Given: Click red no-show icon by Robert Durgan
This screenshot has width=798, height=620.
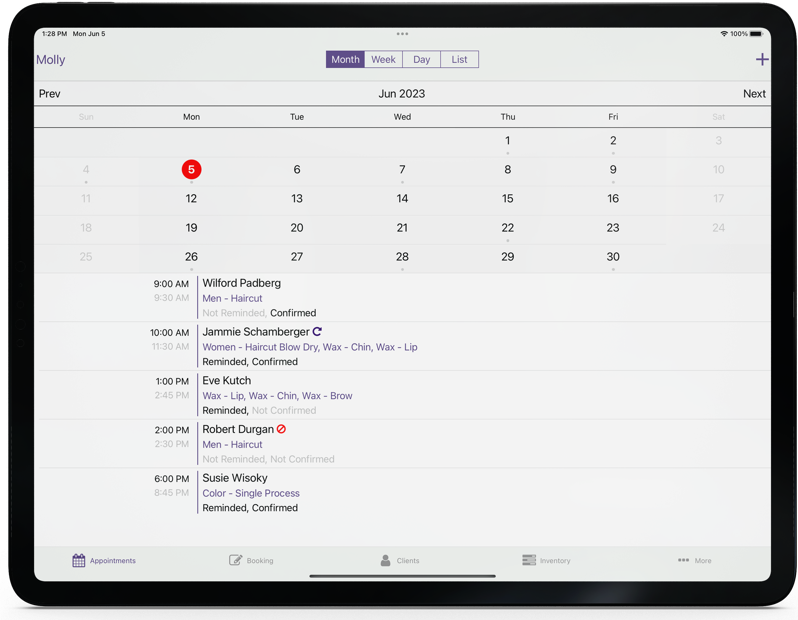Looking at the screenshot, I should point(281,429).
